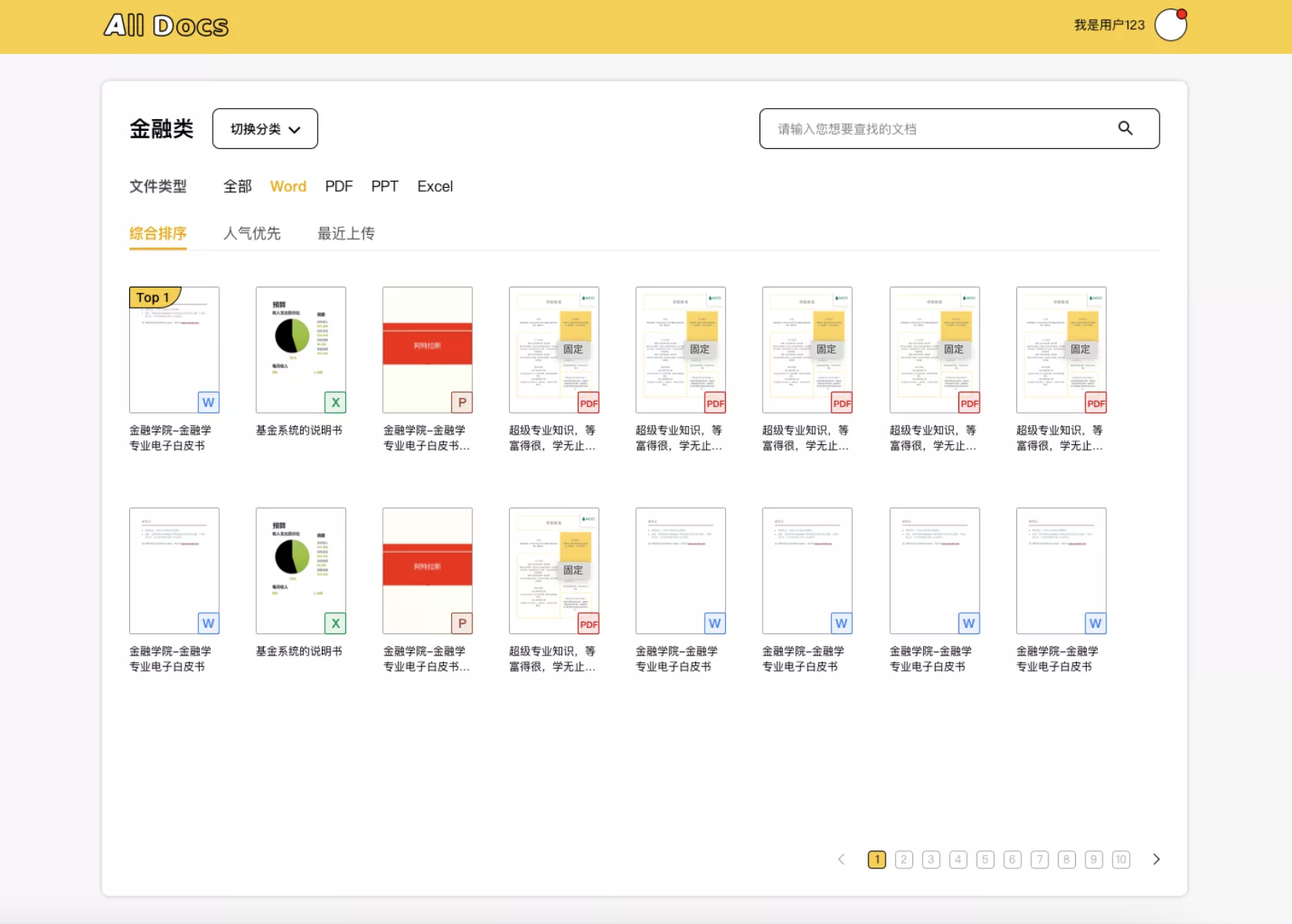Click 固定 label on second-row PDF thumbnail

pyautogui.click(x=573, y=570)
